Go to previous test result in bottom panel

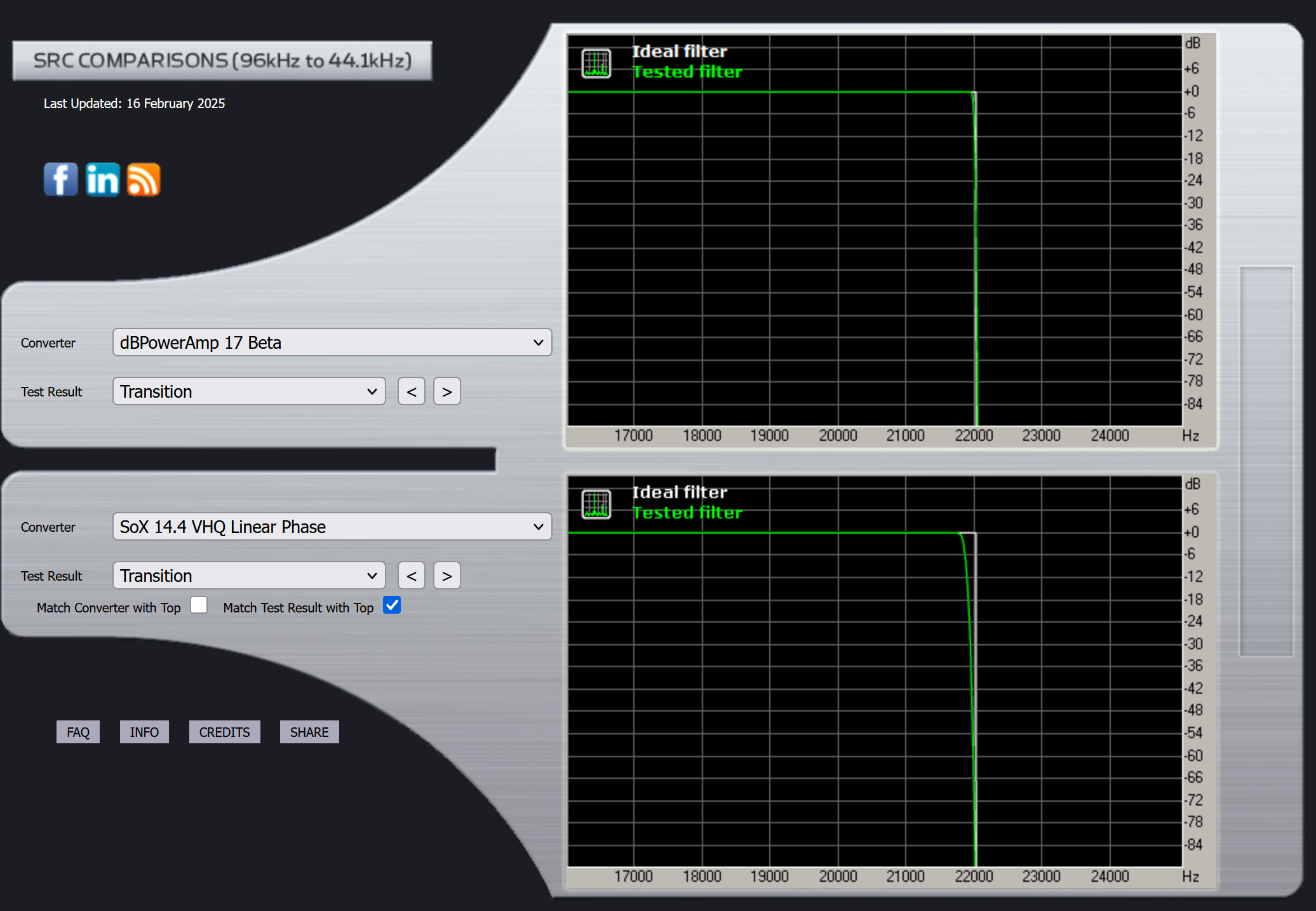click(412, 576)
